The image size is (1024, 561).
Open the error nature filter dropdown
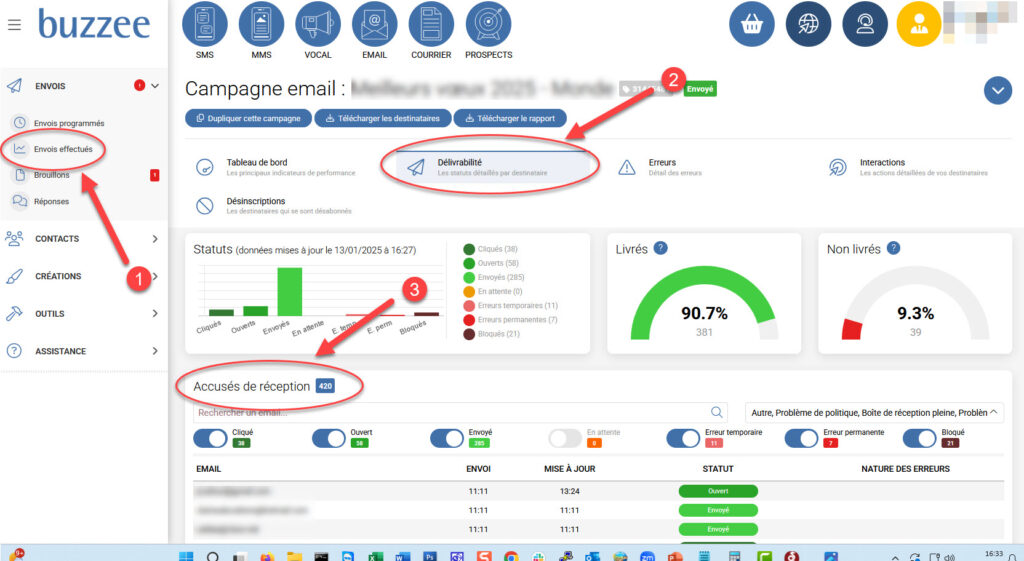tap(874, 412)
